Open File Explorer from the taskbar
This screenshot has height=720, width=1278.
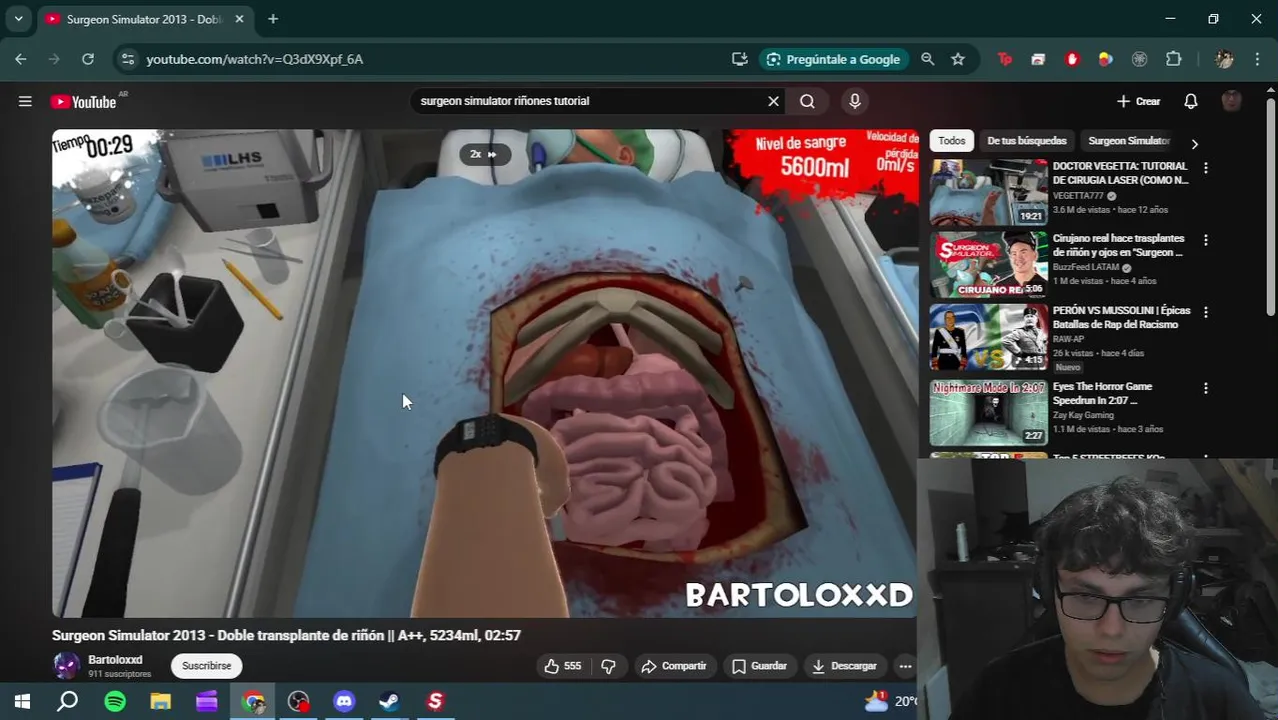coord(161,701)
